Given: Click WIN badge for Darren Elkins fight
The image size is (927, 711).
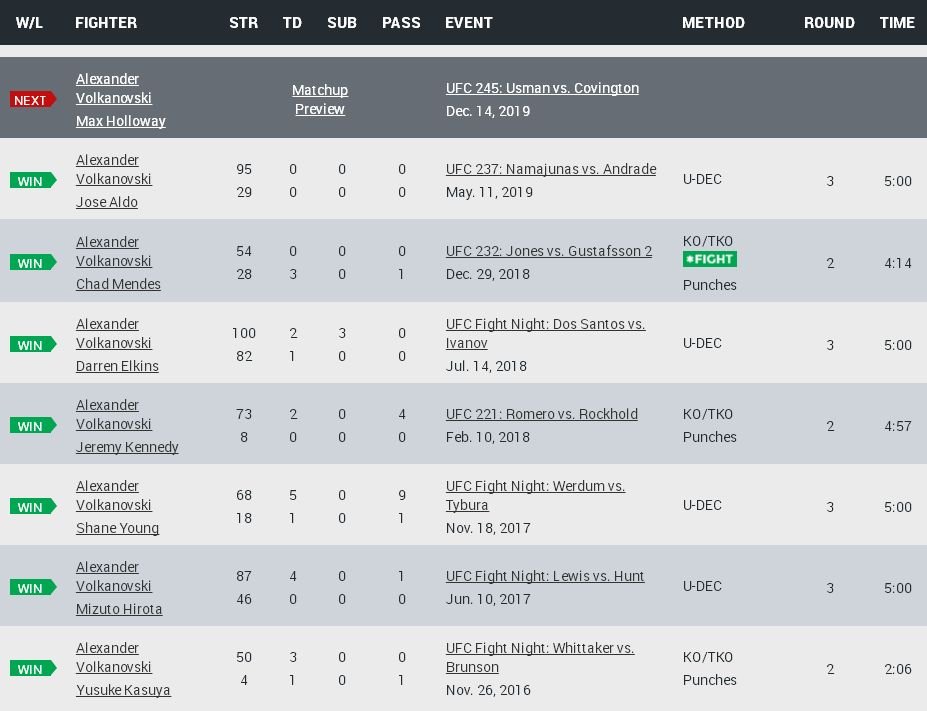Looking at the screenshot, I should 32,345.
